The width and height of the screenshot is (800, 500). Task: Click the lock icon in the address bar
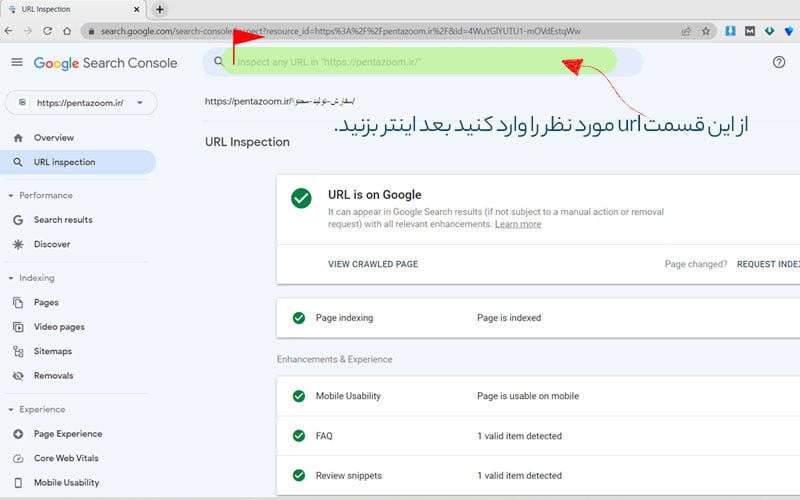point(91,31)
